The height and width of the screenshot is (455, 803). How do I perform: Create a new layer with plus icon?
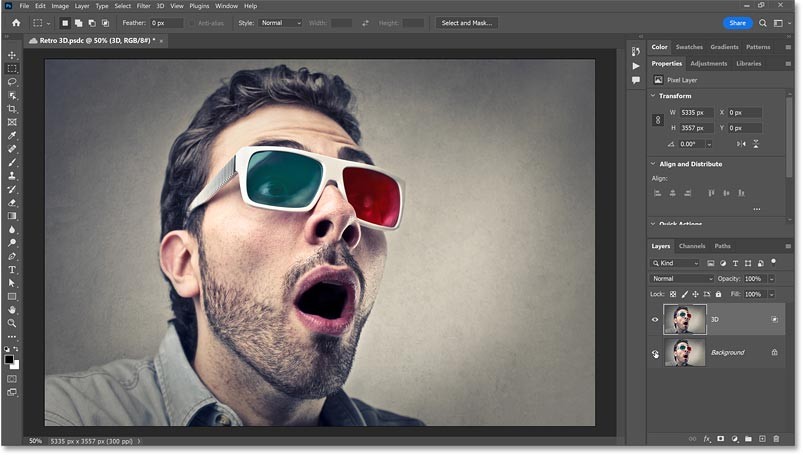pyautogui.click(x=762, y=438)
